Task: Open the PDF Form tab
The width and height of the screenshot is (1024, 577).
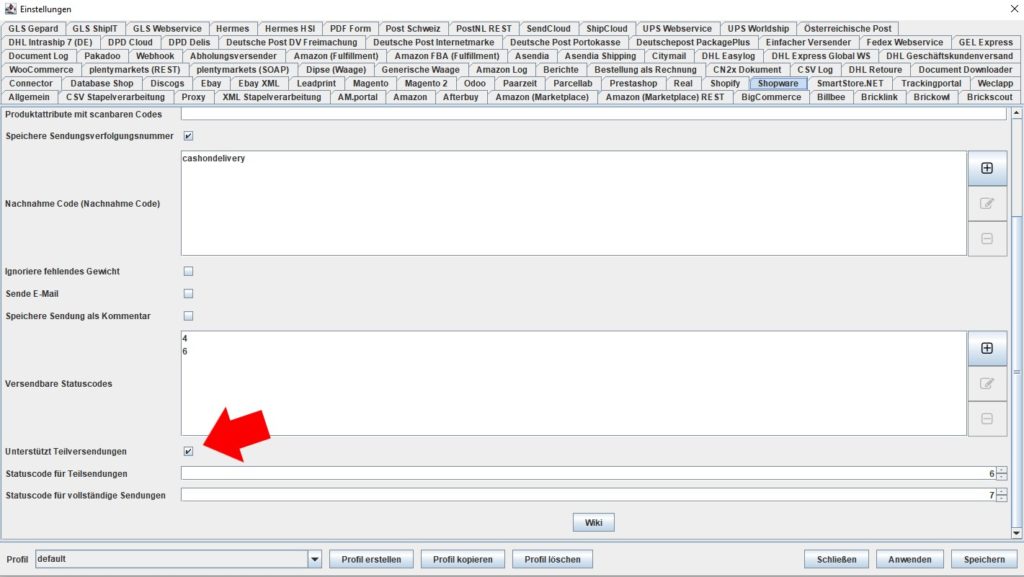Action: (350, 29)
